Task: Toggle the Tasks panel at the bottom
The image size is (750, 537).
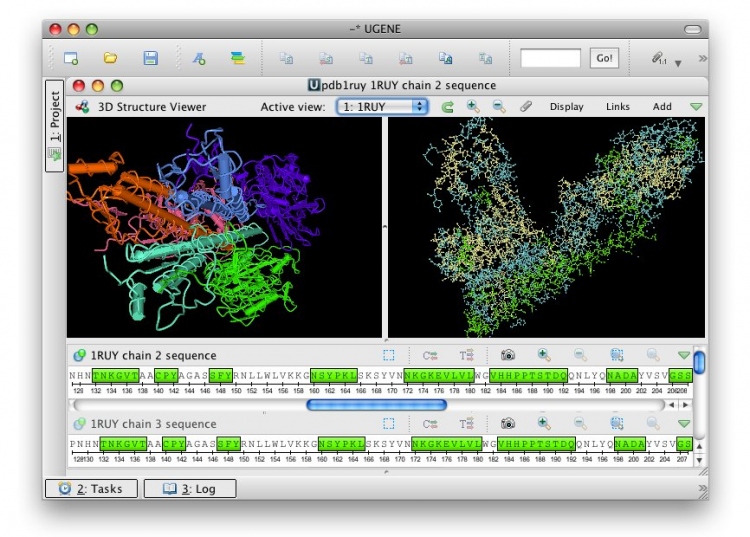Action: click(x=91, y=489)
